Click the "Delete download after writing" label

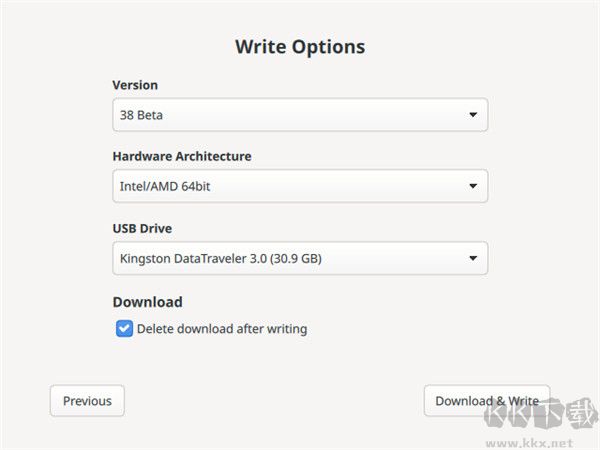[x=222, y=328]
